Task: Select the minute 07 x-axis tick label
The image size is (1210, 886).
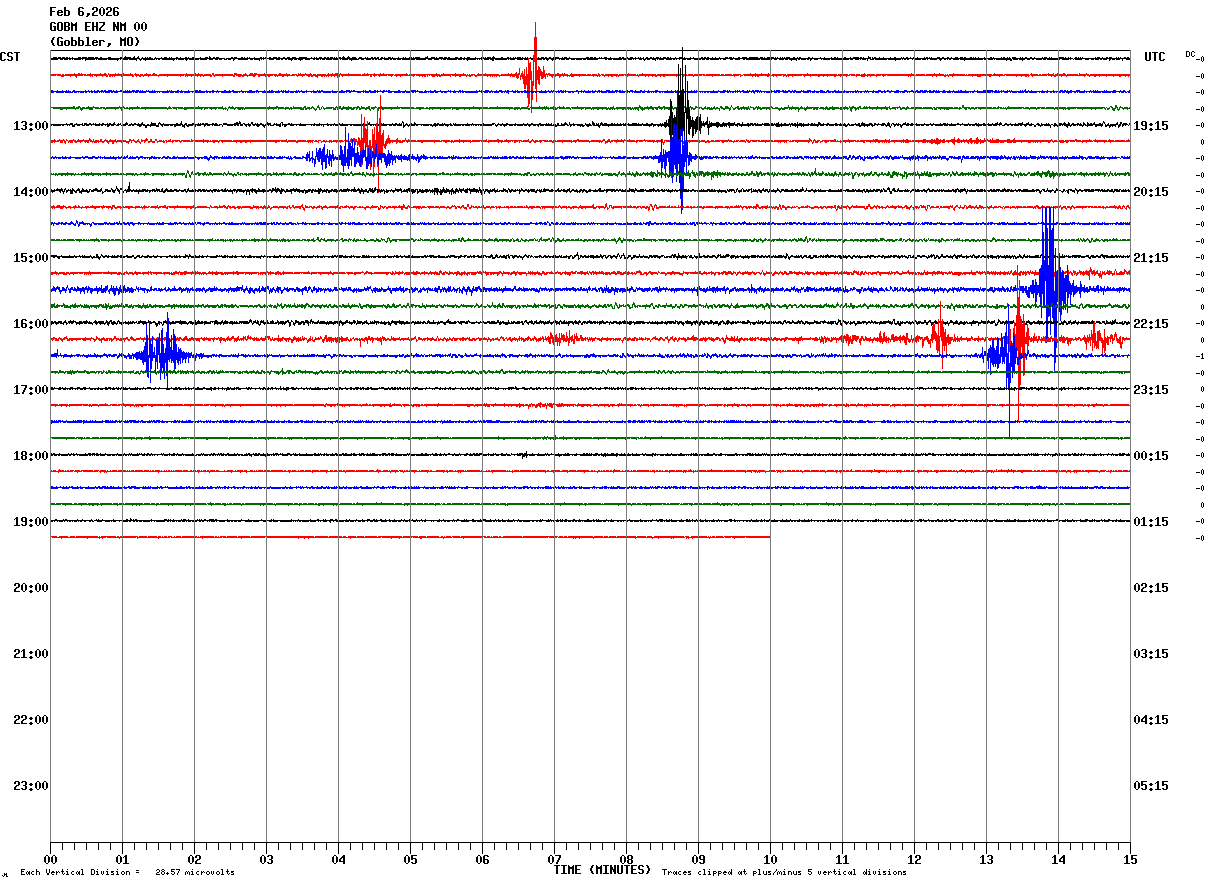Action: 554,859
